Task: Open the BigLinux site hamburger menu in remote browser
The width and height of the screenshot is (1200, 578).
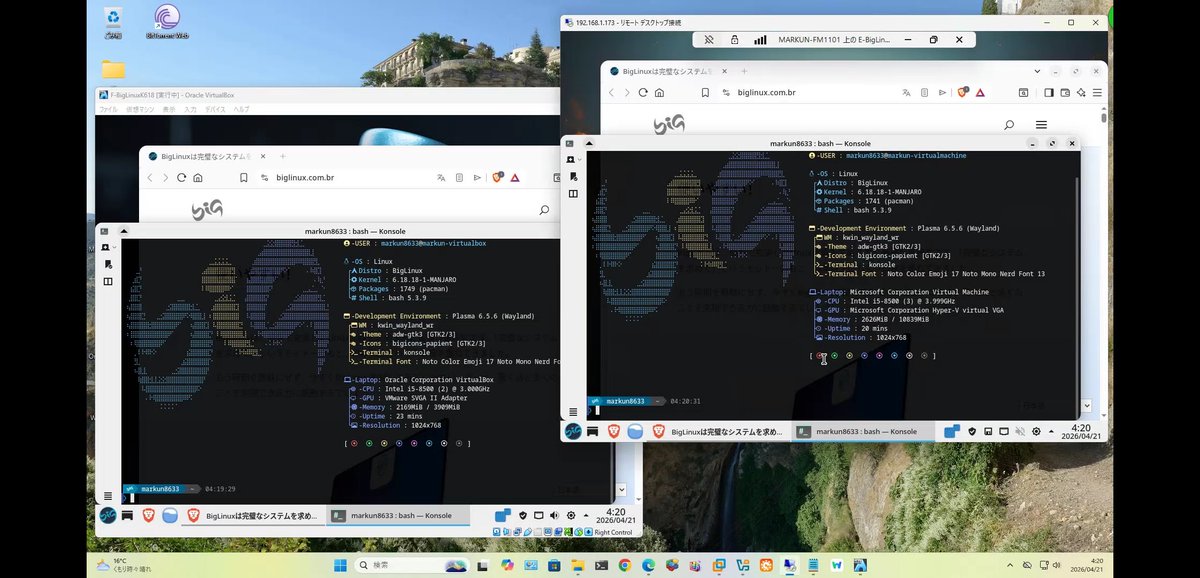Action: pyautogui.click(x=1041, y=125)
